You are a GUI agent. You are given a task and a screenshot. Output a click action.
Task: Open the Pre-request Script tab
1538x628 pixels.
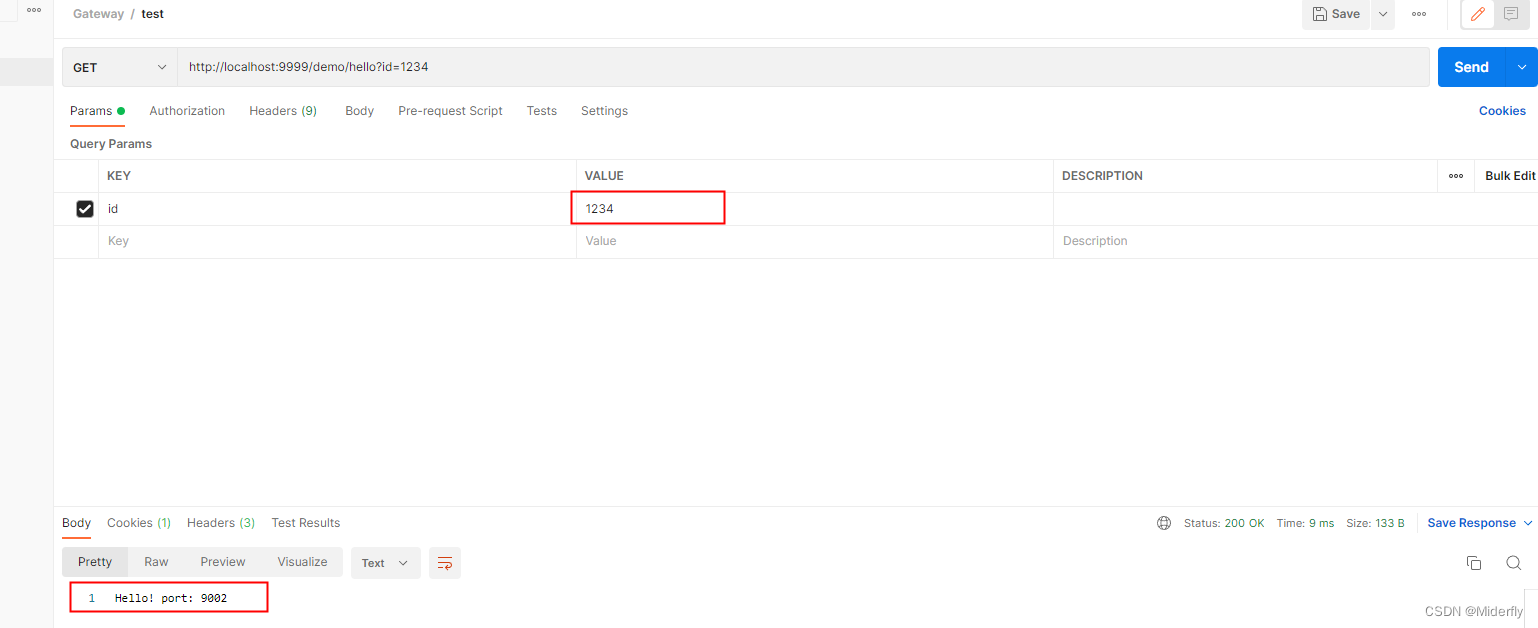pos(450,111)
